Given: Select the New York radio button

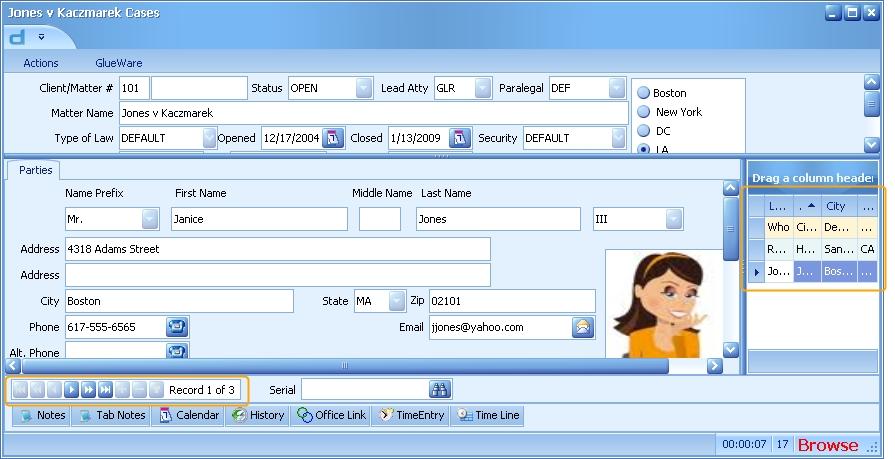Looking at the screenshot, I should coord(644,111).
